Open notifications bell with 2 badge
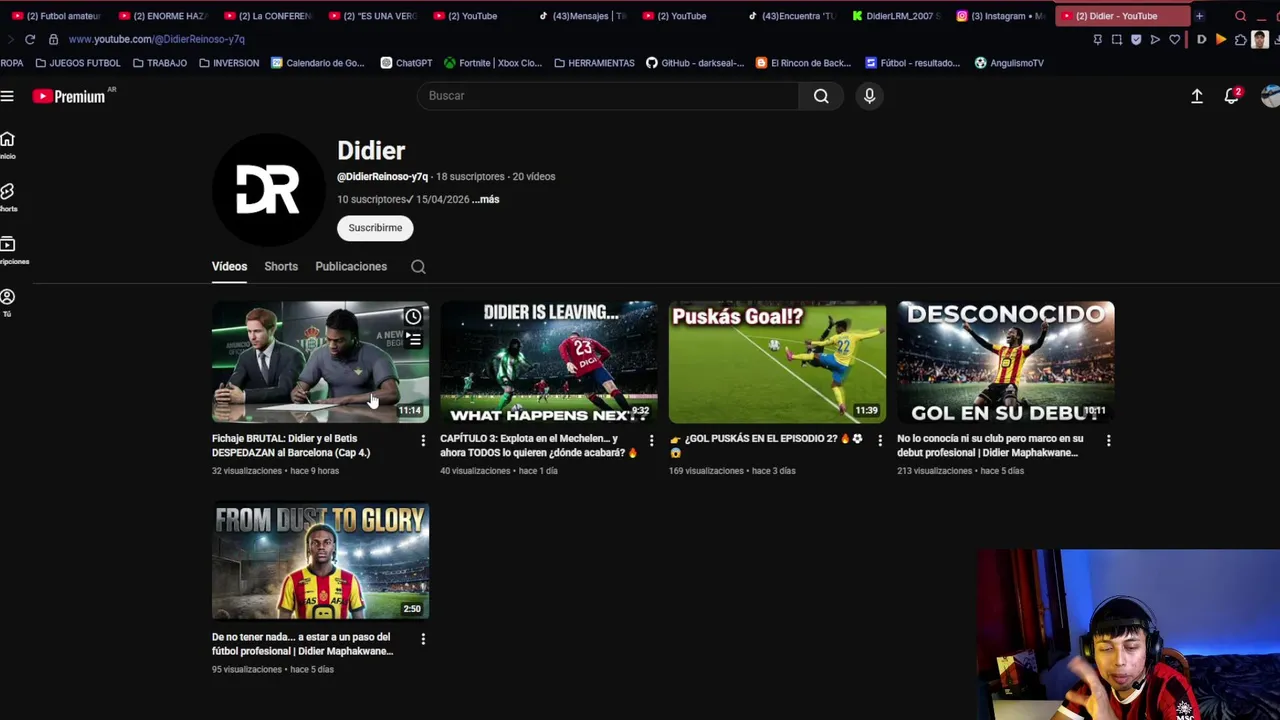The width and height of the screenshot is (1280, 720). [1232, 96]
